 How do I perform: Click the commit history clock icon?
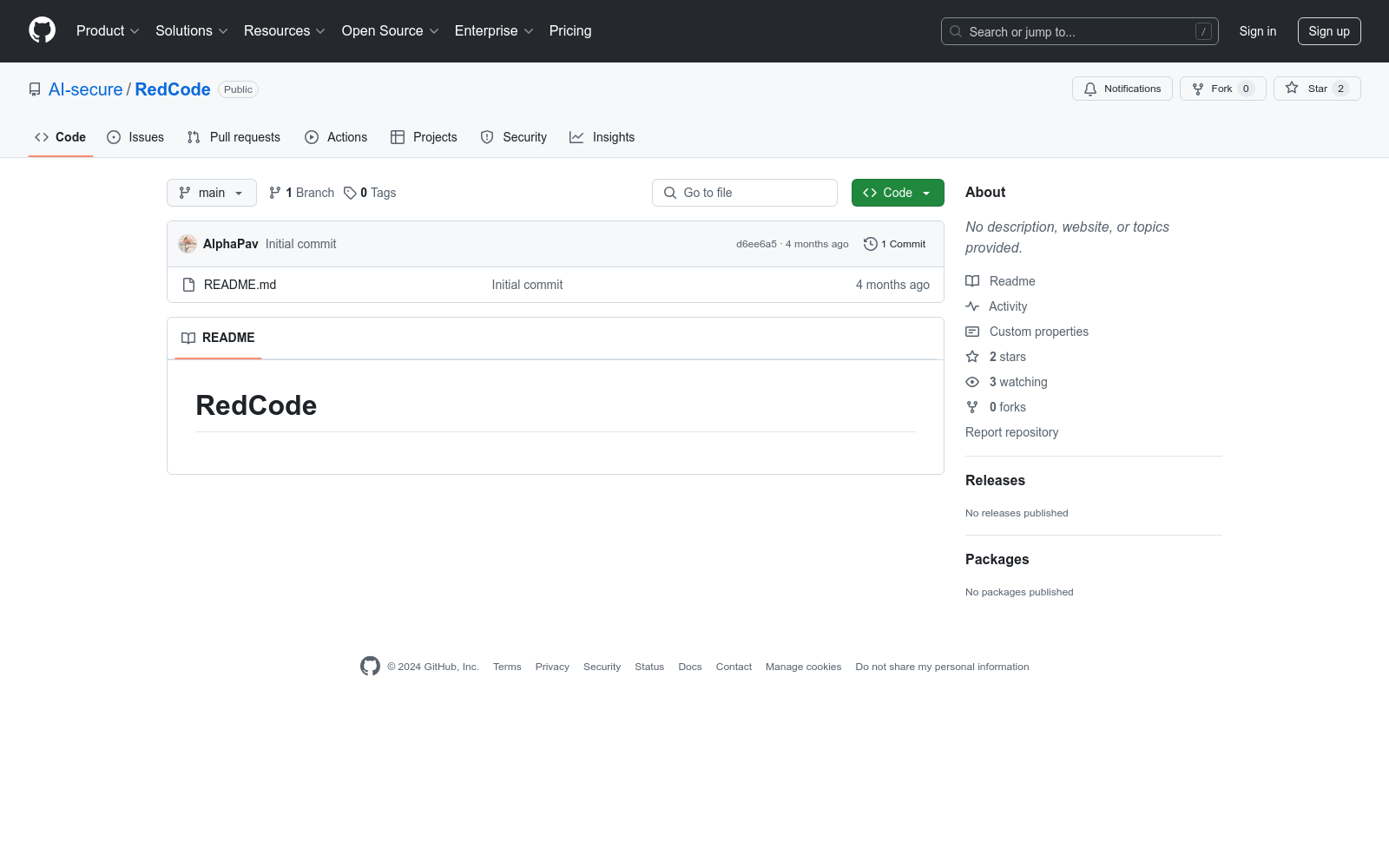[x=871, y=244]
